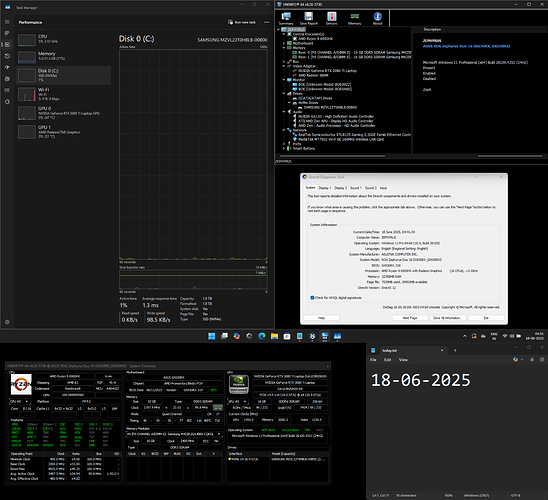Open File menu in Notepad

point(373,360)
